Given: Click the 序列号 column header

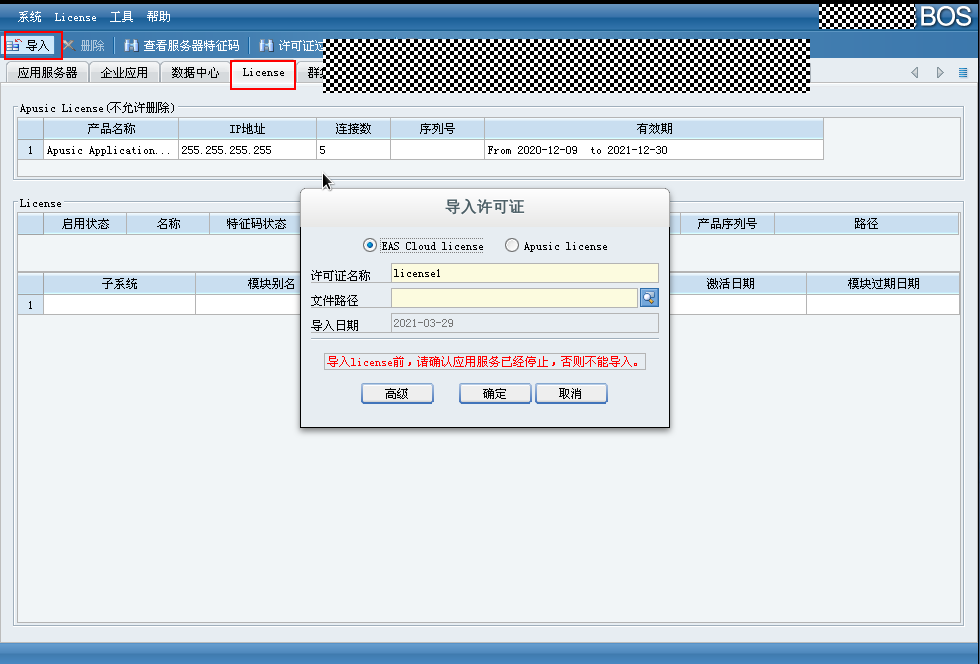Looking at the screenshot, I should coord(438,129).
